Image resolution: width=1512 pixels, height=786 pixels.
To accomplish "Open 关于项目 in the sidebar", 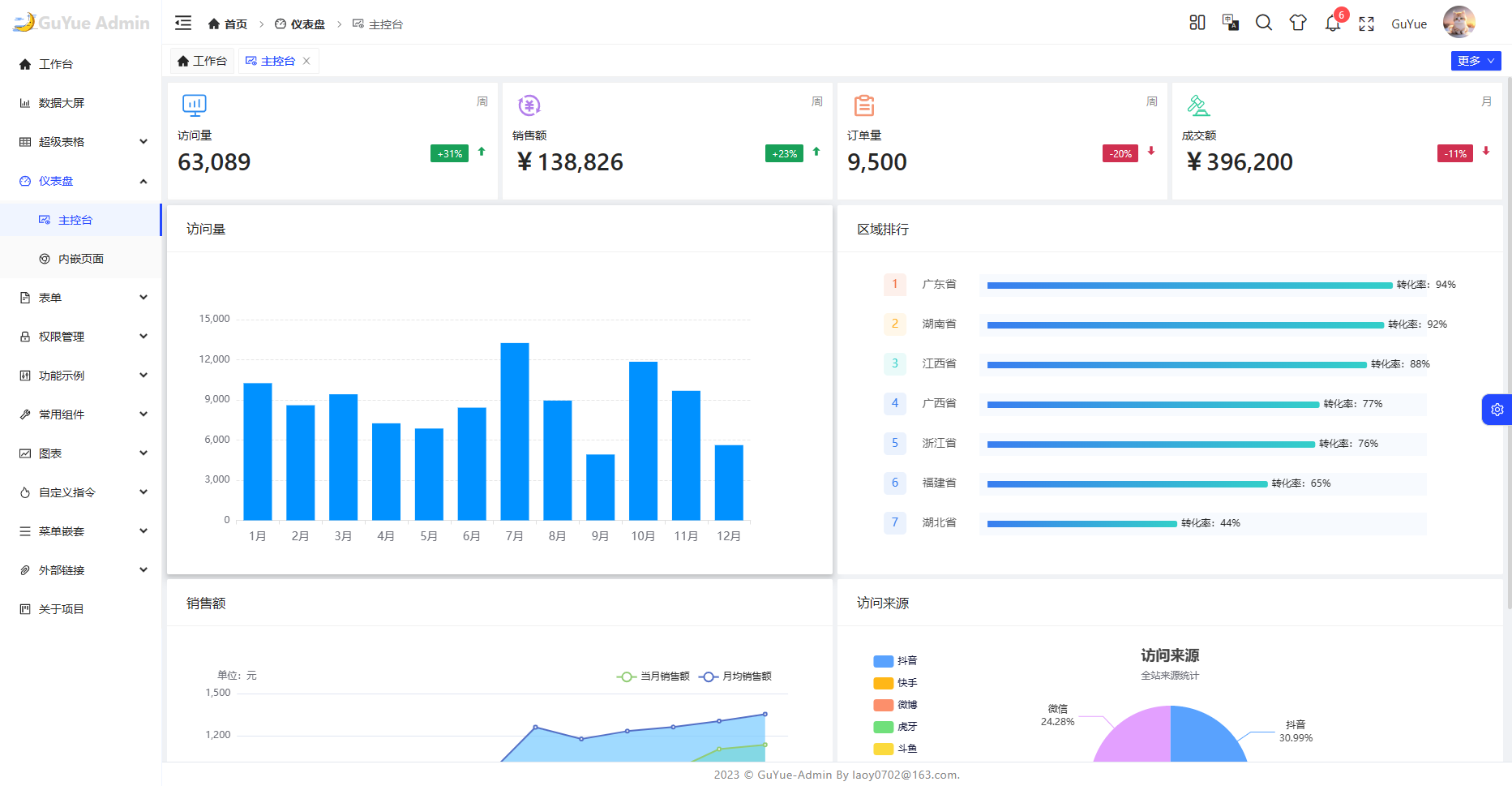I will click(x=81, y=609).
